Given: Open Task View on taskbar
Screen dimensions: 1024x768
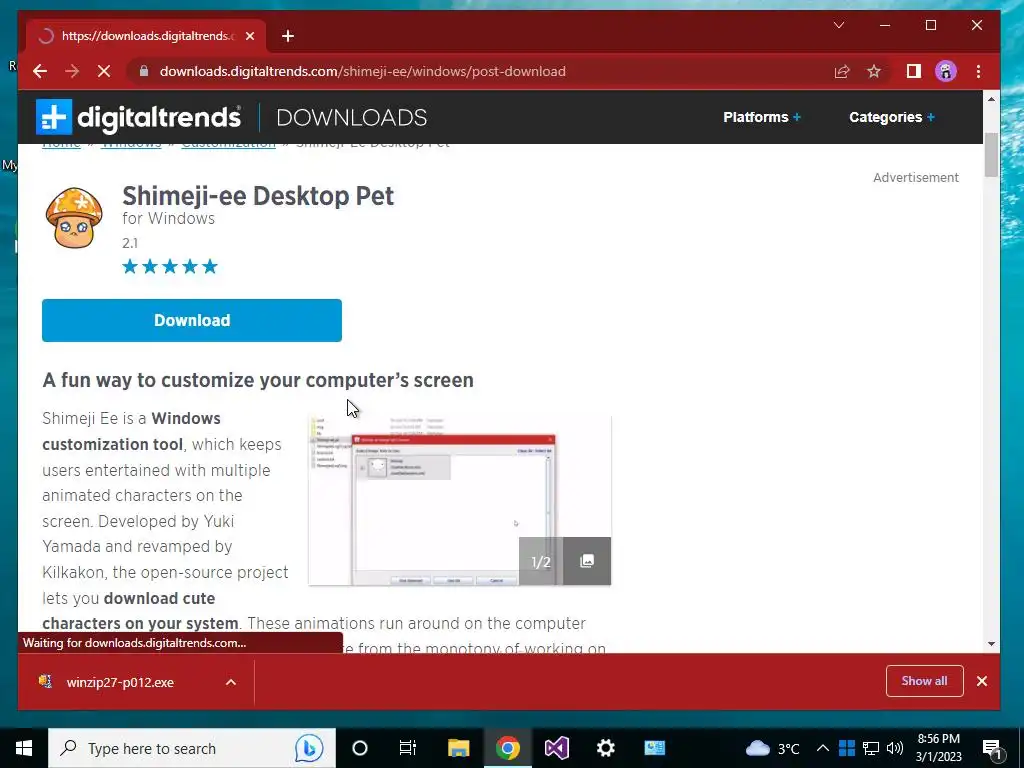Looking at the screenshot, I should click(408, 748).
